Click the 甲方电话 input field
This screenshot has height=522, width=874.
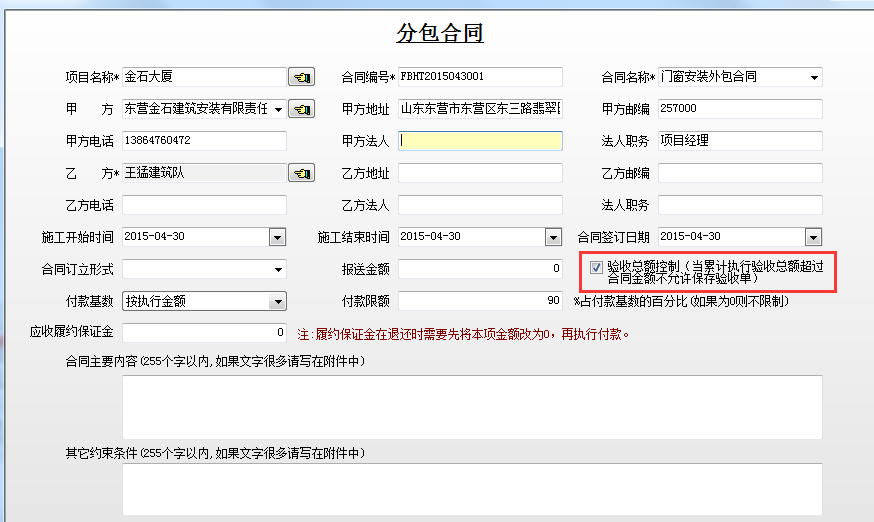click(x=204, y=141)
